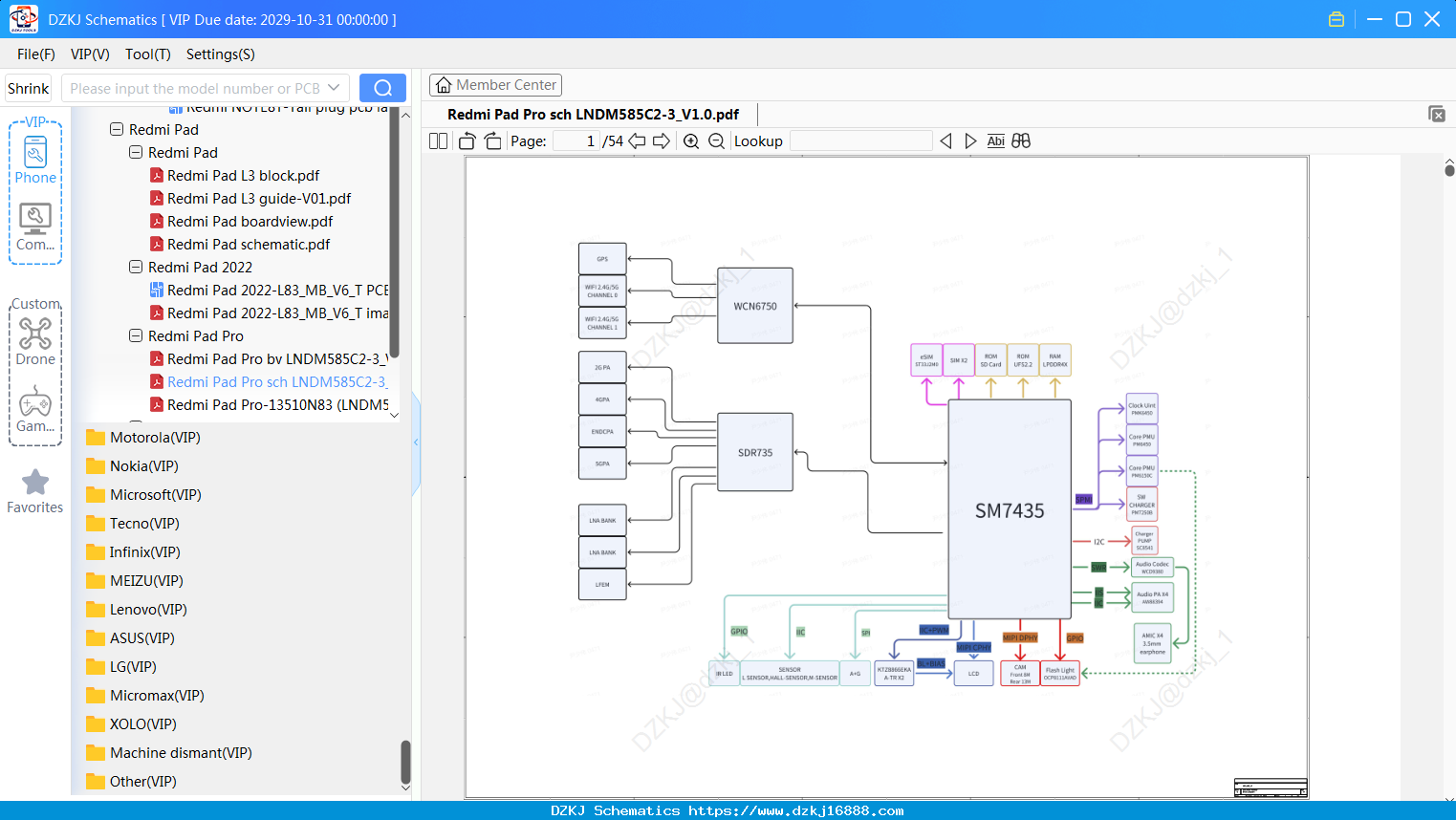Toggle the Abi whole-word match icon

point(996,141)
